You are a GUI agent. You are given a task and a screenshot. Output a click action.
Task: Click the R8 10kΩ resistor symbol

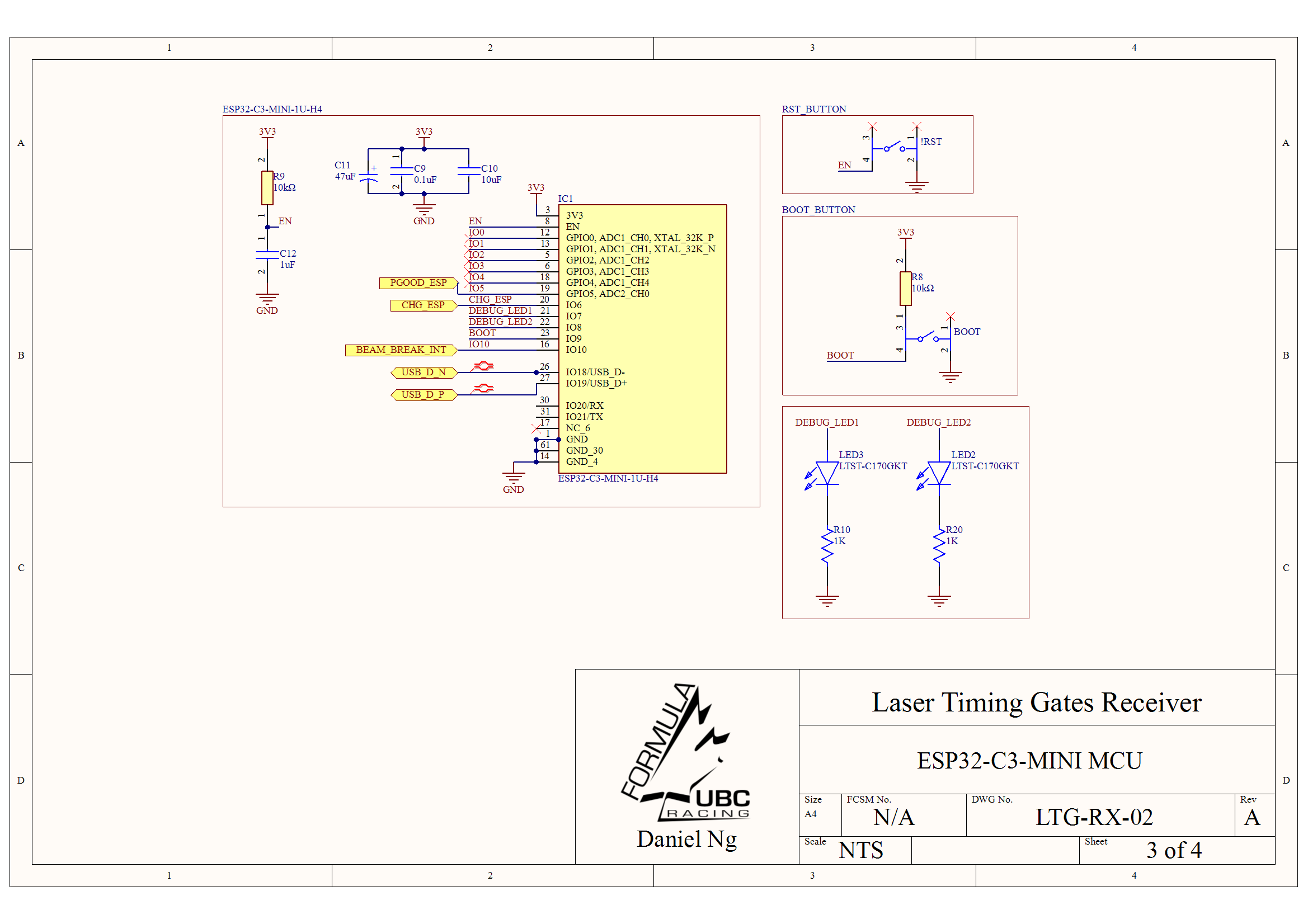click(906, 288)
